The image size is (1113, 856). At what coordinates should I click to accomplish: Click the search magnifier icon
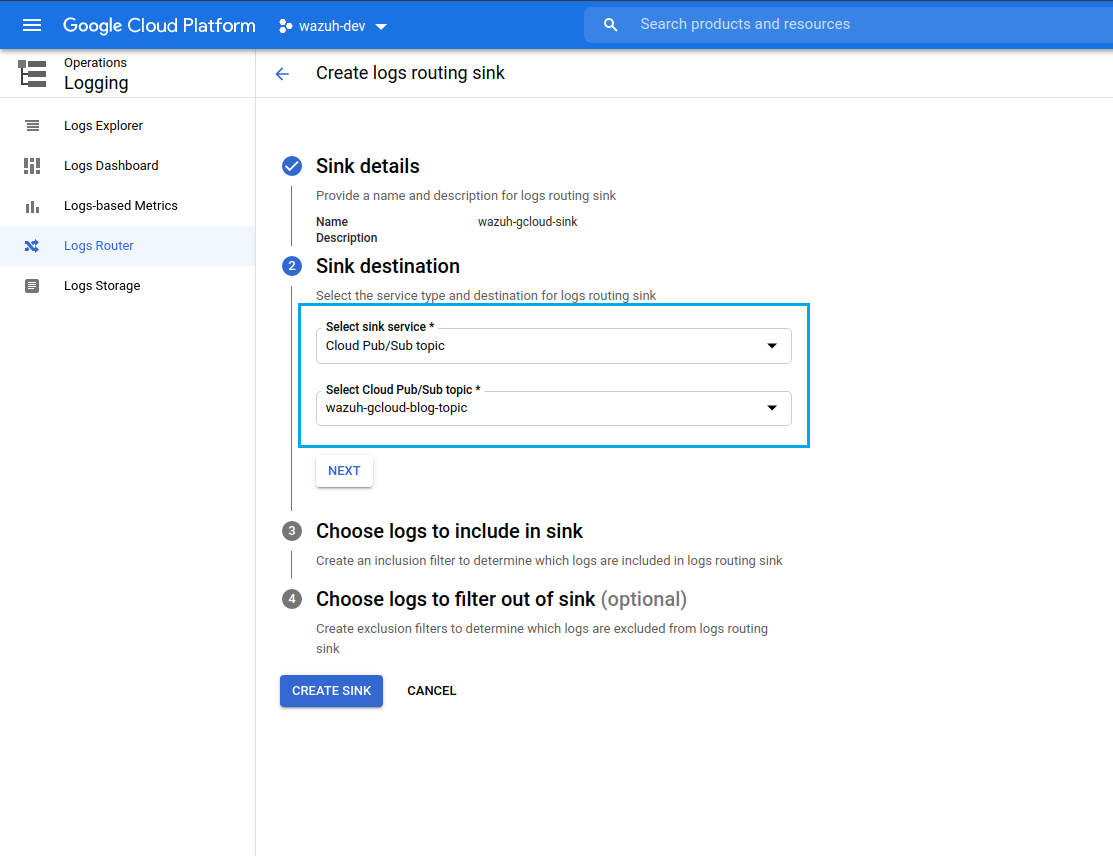[x=610, y=25]
